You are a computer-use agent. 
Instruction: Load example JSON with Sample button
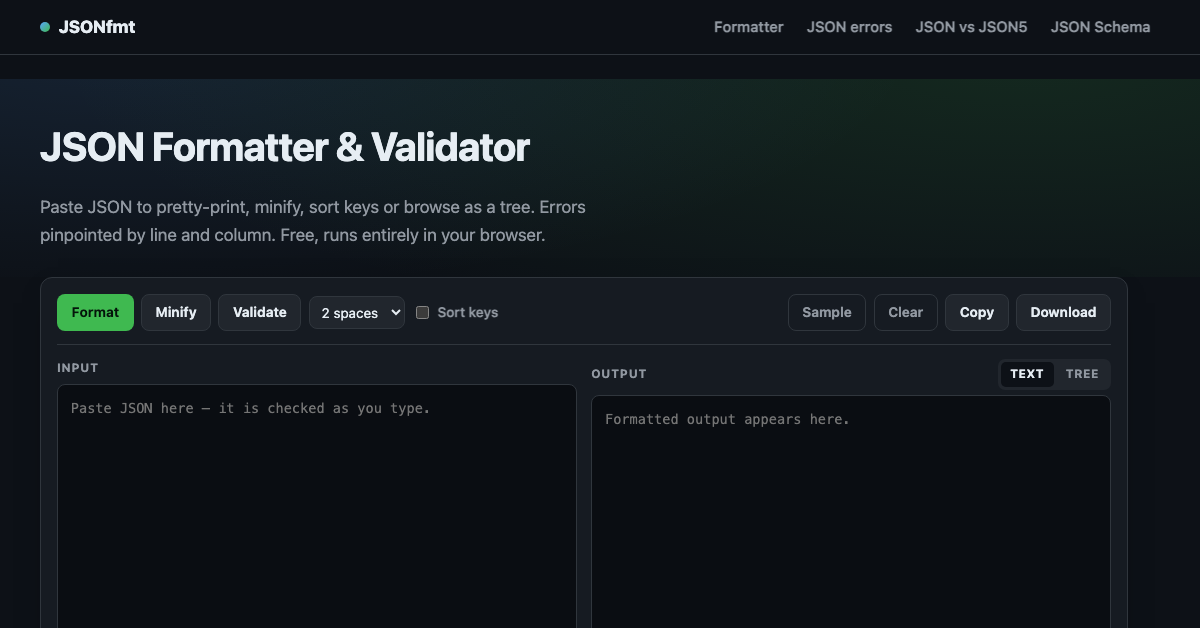tap(827, 312)
